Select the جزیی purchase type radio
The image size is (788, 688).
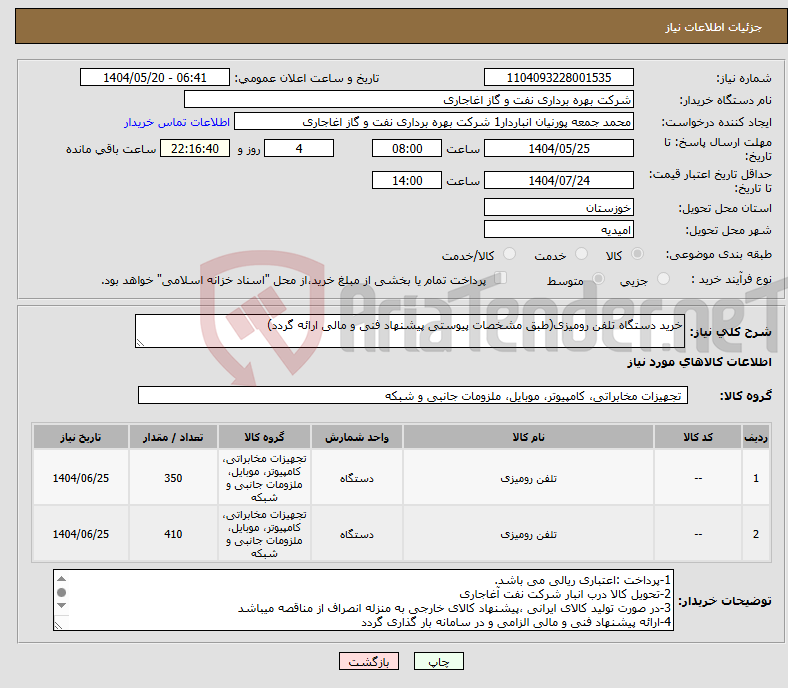[x=663, y=278]
